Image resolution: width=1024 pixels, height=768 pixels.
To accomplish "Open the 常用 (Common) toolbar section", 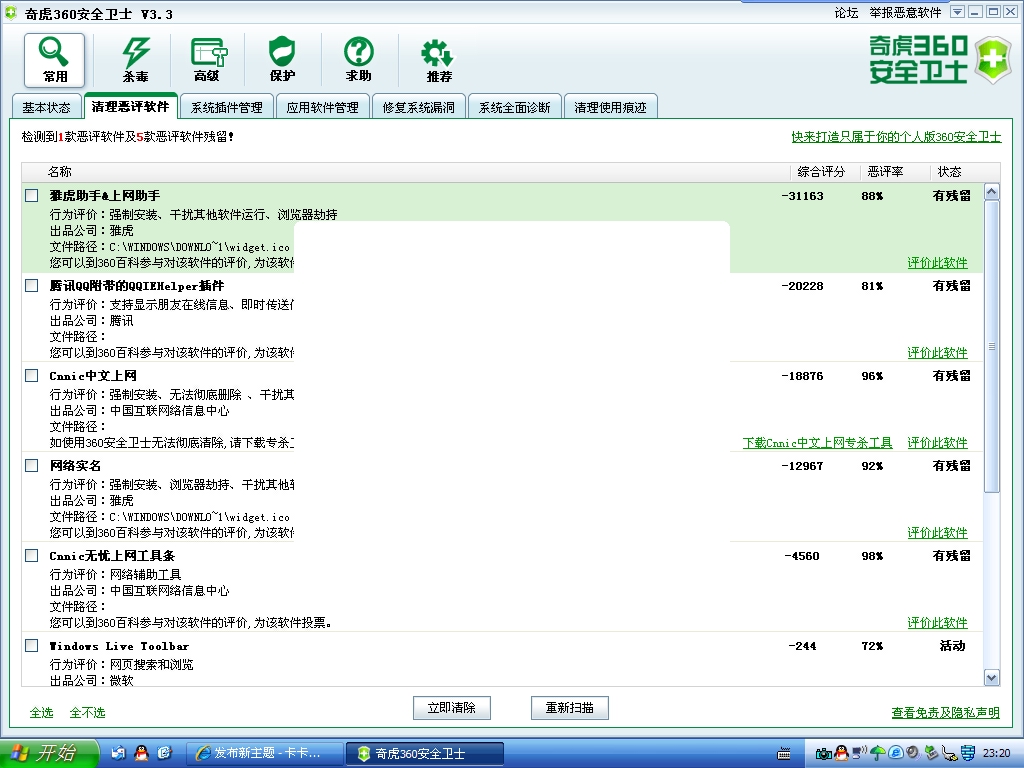I will pyautogui.click(x=55, y=60).
